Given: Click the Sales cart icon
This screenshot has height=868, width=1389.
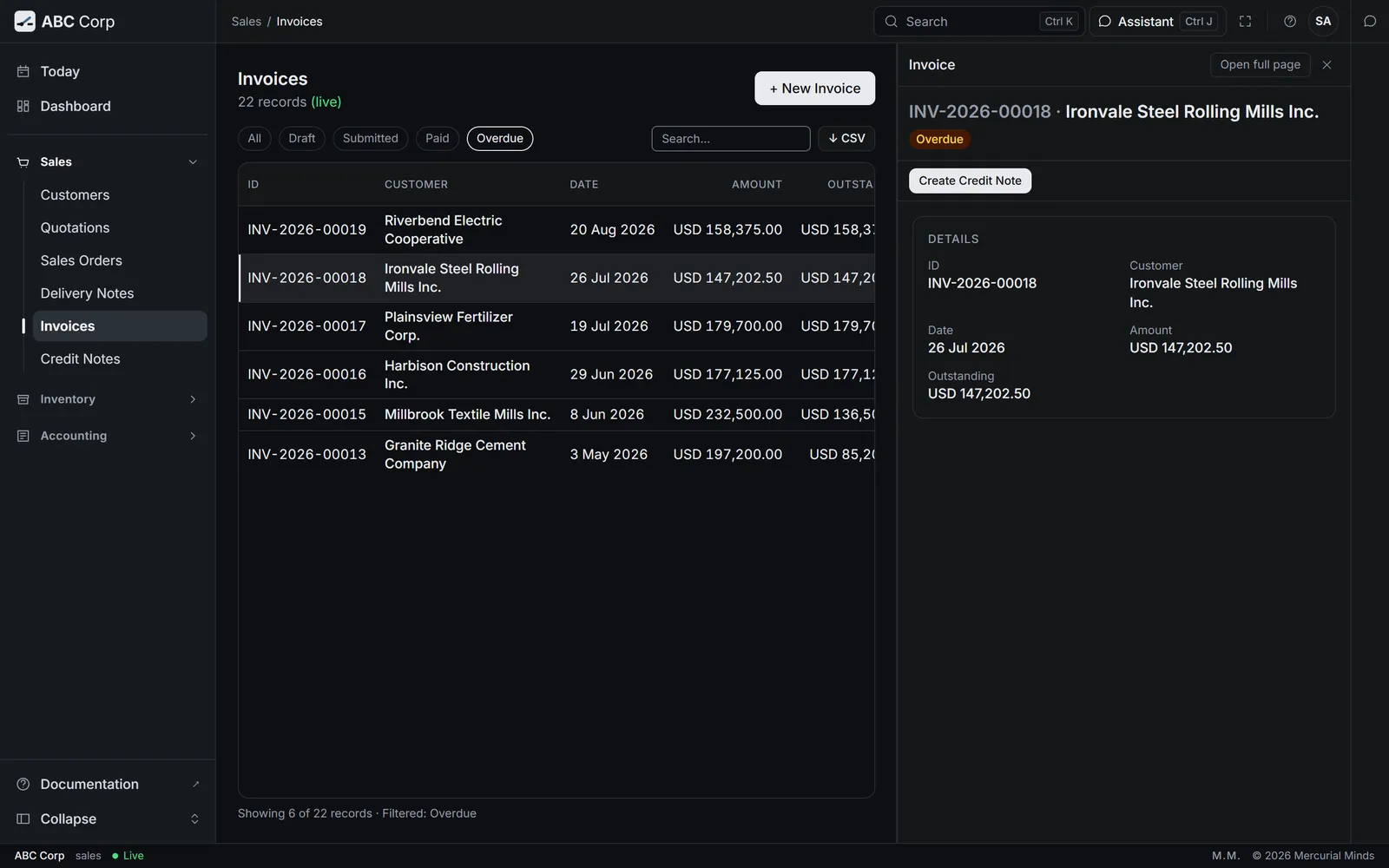Looking at the screenshot, I should point(23,162).
